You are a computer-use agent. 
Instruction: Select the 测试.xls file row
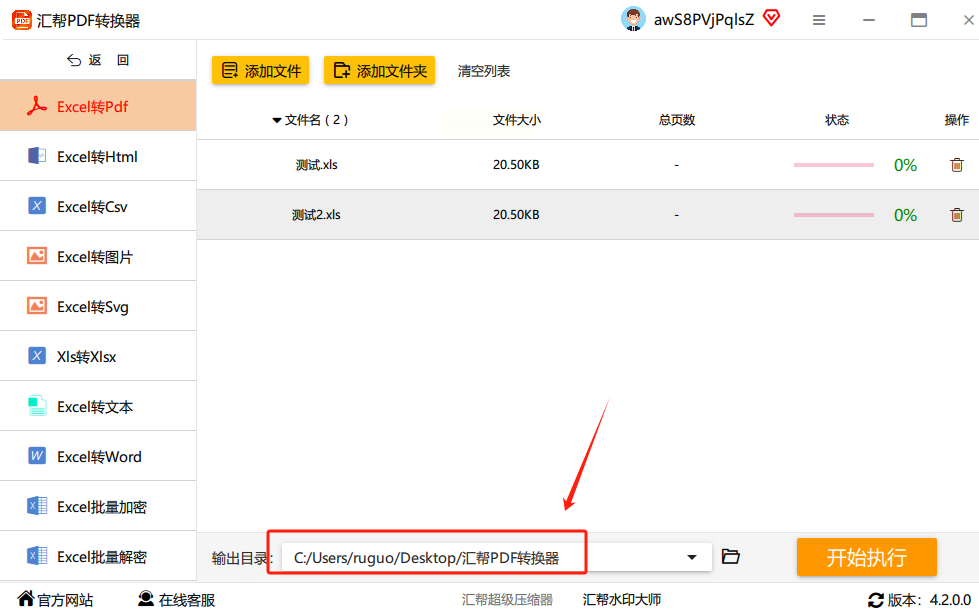point(588,165)
